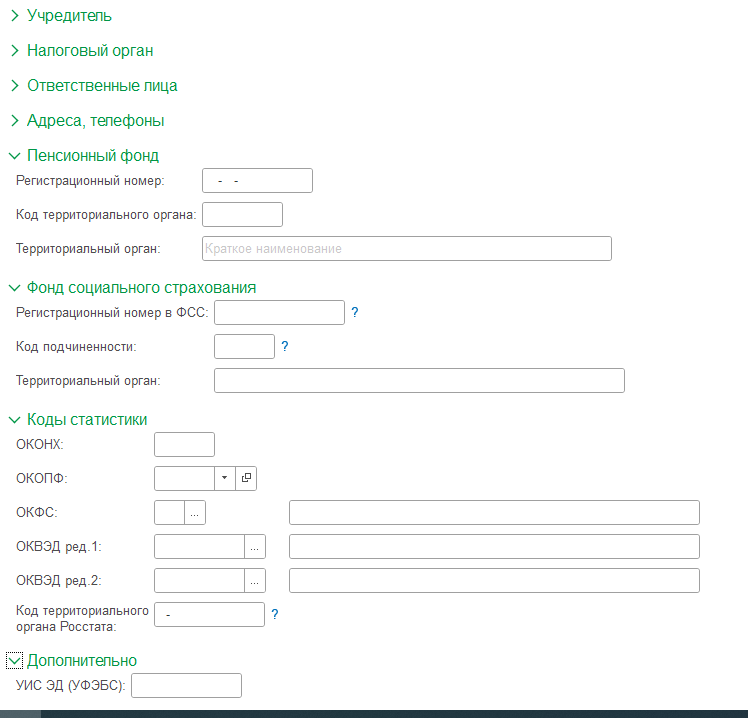Image resolution: width=748 pixels, height=718 pixels.
Task: Focus ОКВЭД ред.1 description field
Action: [494, 546]
